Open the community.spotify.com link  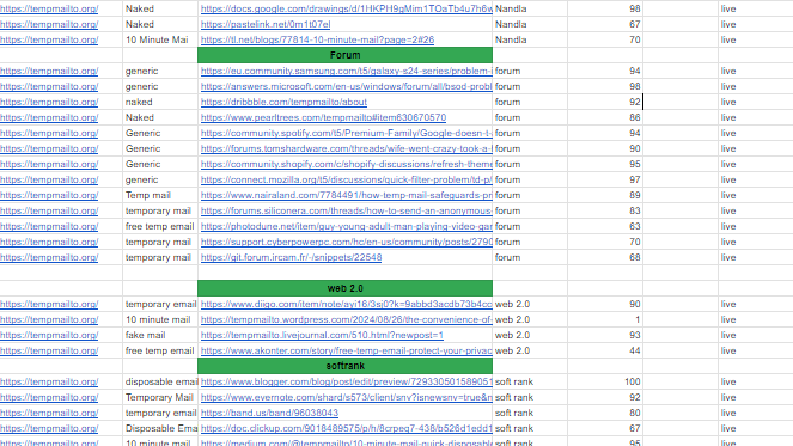346,133
